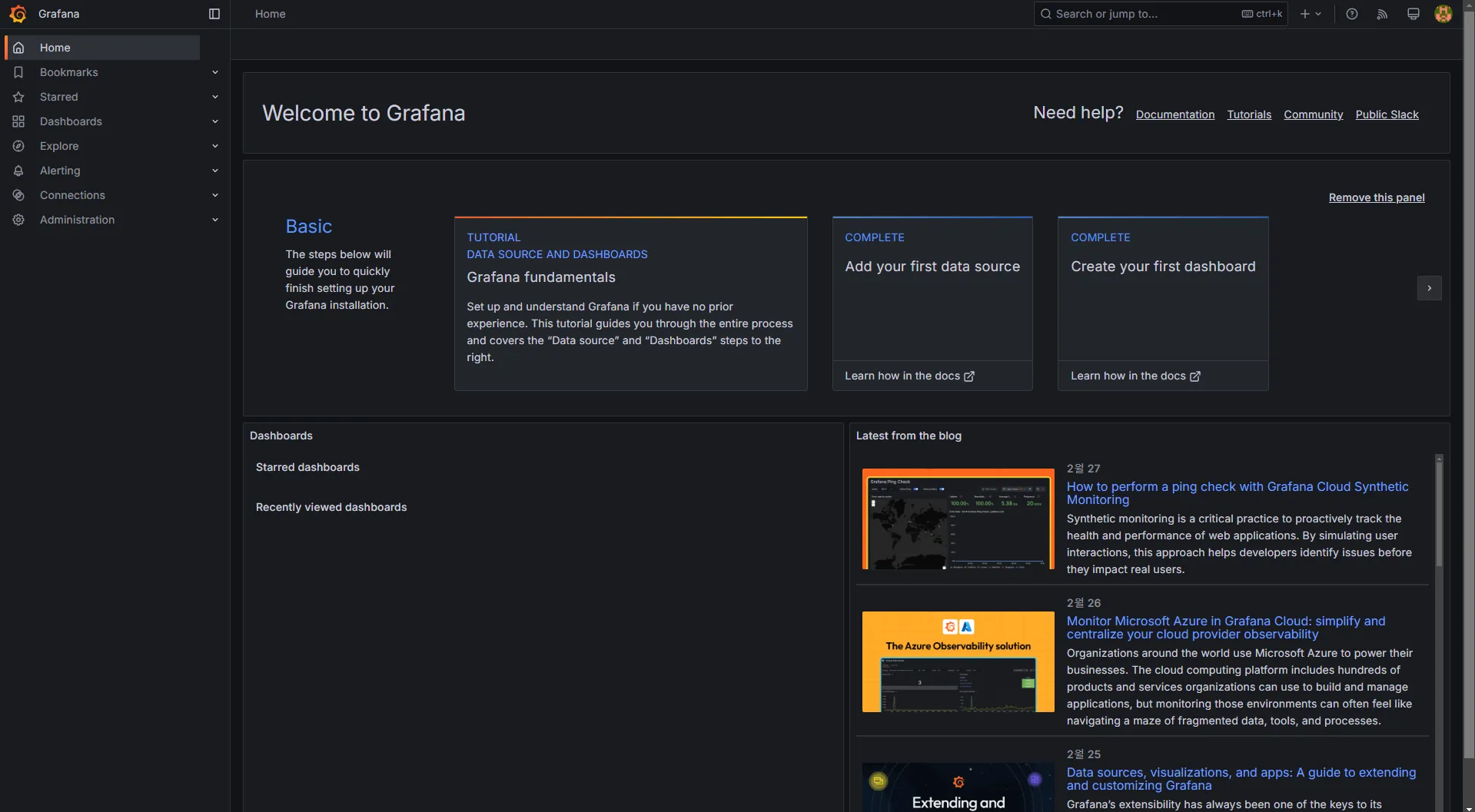1475x812 pixels.
Task: Click external link icon on dashboard card
Action: point(1195,376)
